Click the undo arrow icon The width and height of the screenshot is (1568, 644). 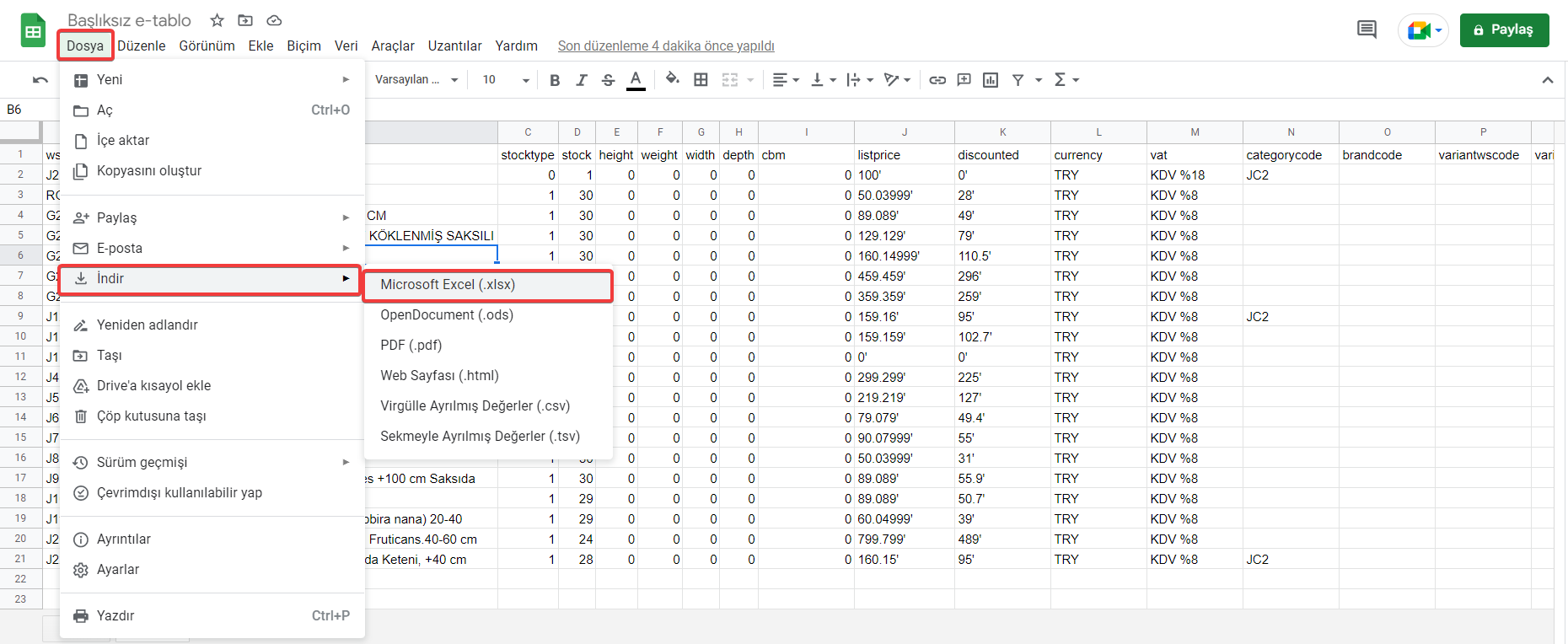40,80
